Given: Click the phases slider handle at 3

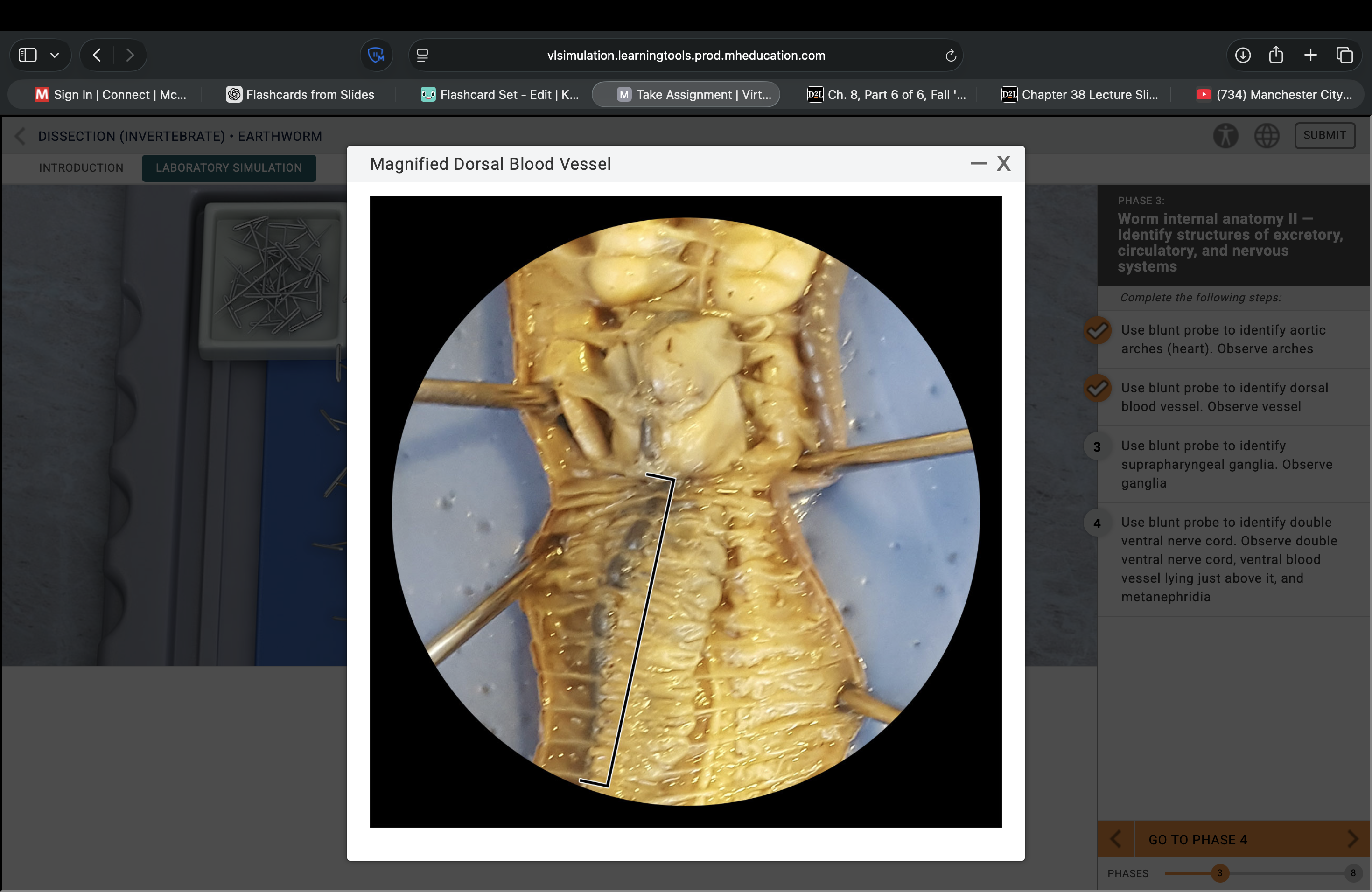Looking at the screenshot, I should 1219,873.
